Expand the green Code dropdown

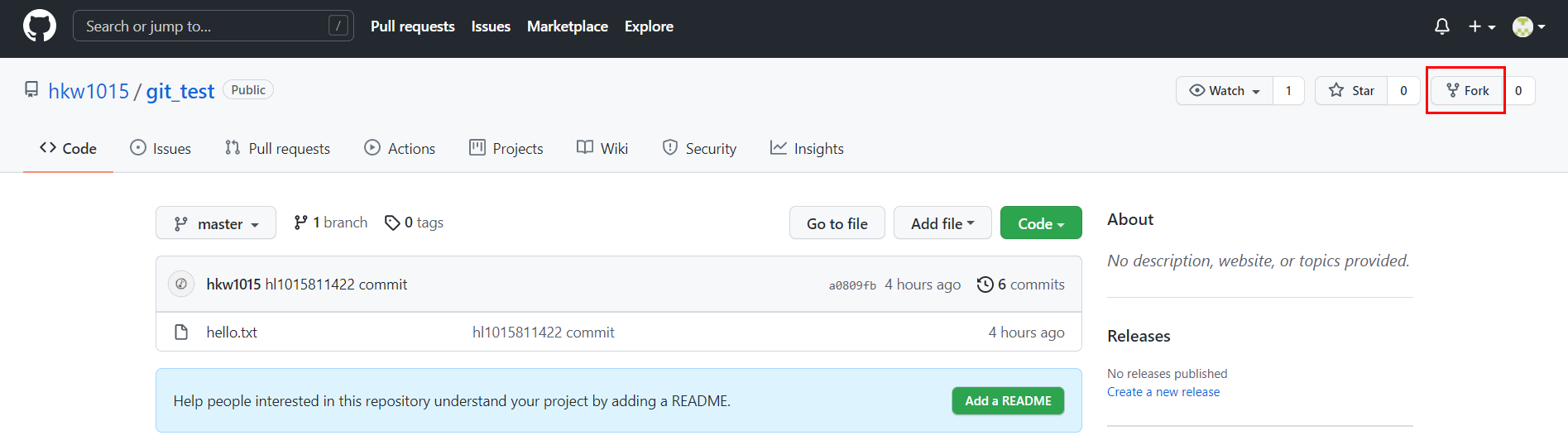1041,223
